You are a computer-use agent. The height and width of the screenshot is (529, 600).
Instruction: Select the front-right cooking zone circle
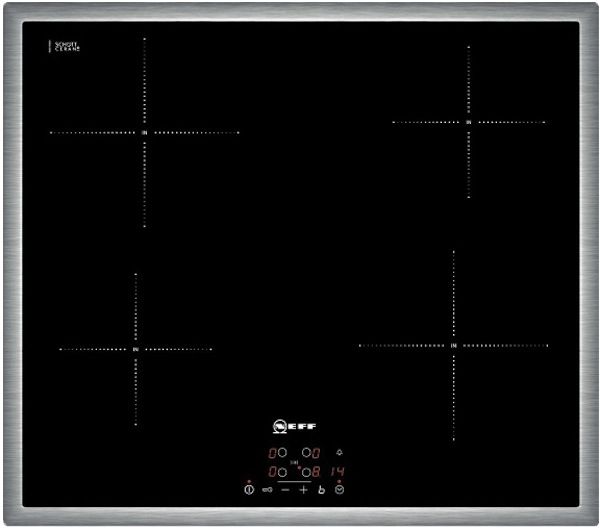(x=306, y=472)
